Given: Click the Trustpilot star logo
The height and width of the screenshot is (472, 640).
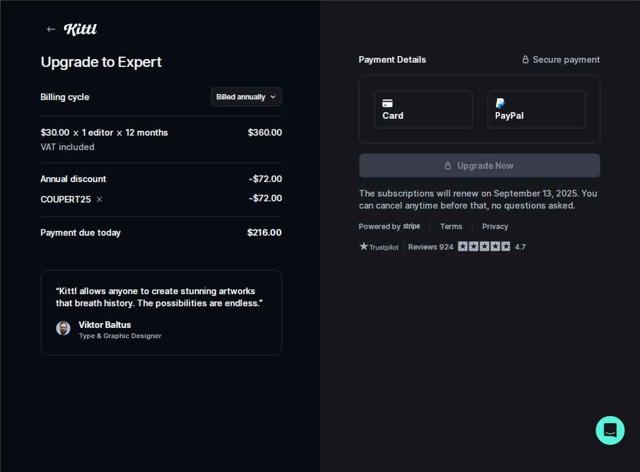Looking at the screenshot, I should 364,246.
